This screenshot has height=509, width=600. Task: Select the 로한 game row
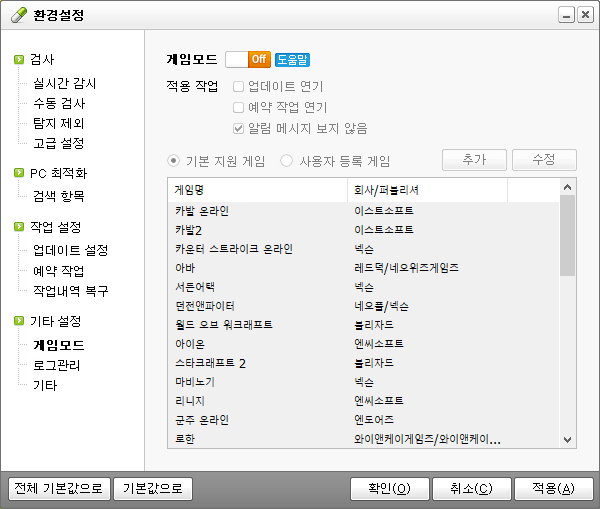pyautogui.click(x=364, y=439)
